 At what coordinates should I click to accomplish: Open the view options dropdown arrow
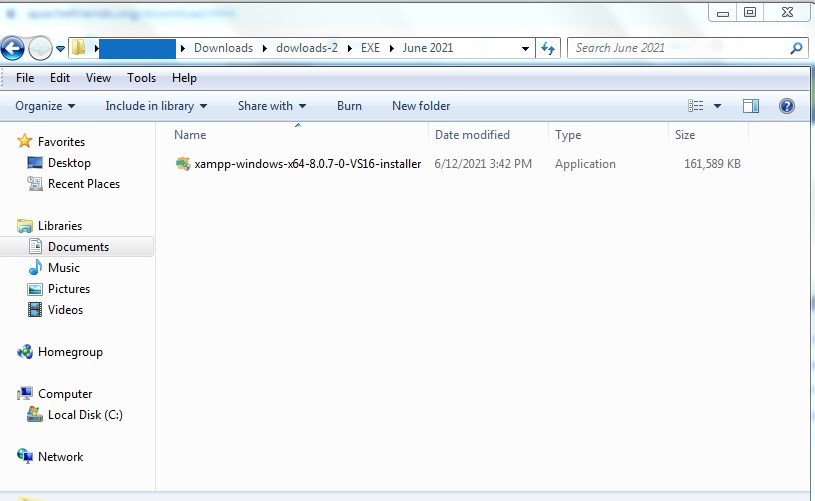tap(717, 106)
